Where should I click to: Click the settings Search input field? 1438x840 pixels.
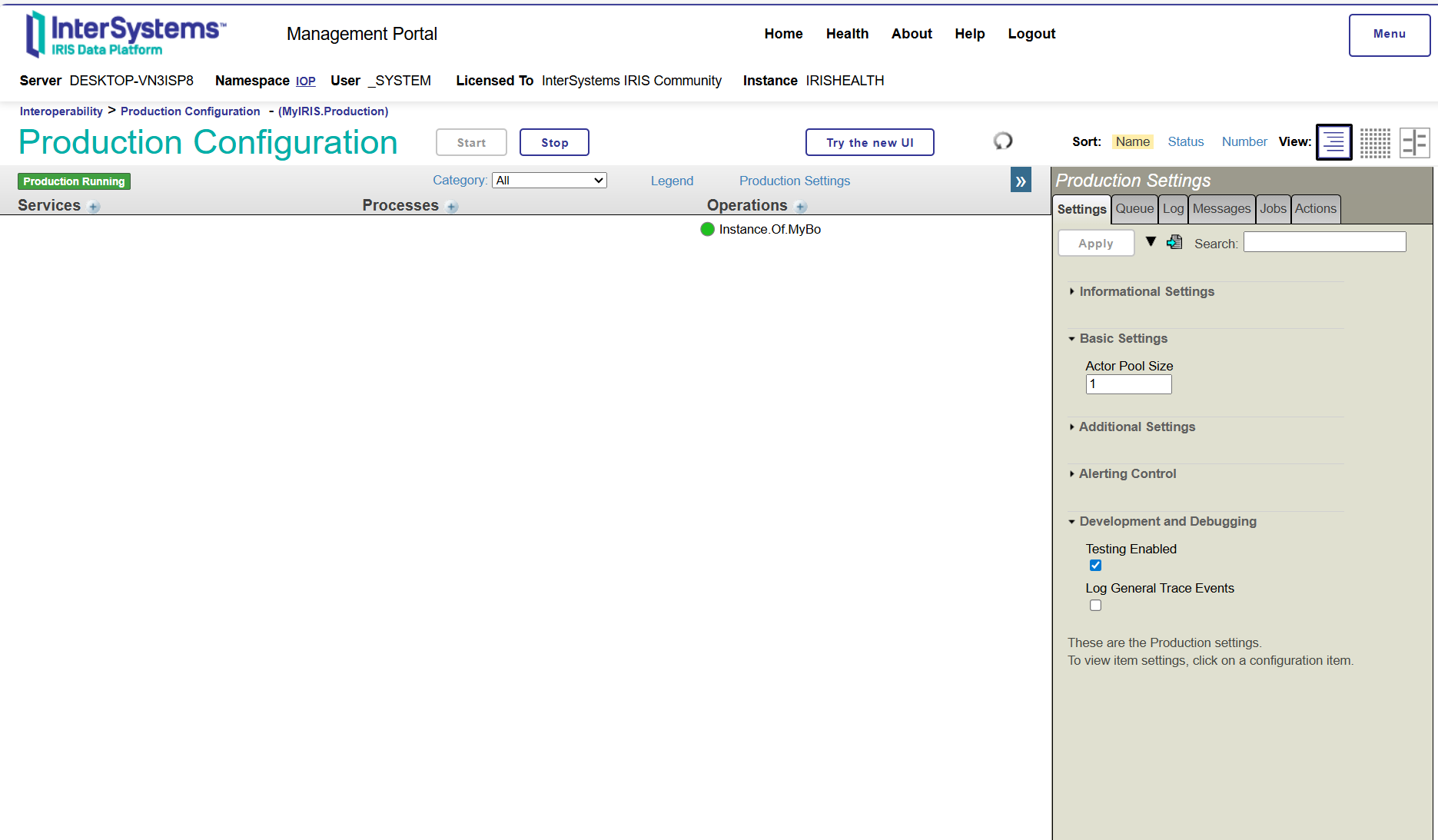point(1324,242)
